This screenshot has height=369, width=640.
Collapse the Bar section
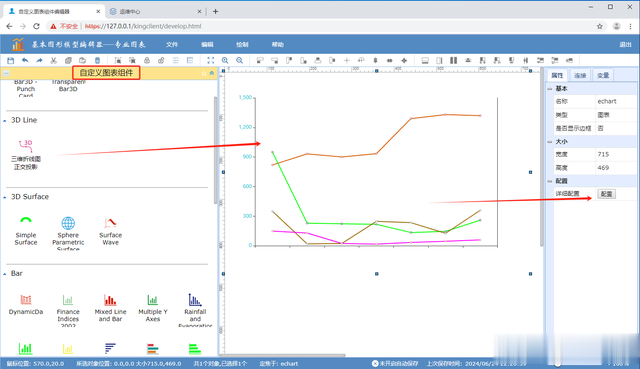[x=4, y=274]
